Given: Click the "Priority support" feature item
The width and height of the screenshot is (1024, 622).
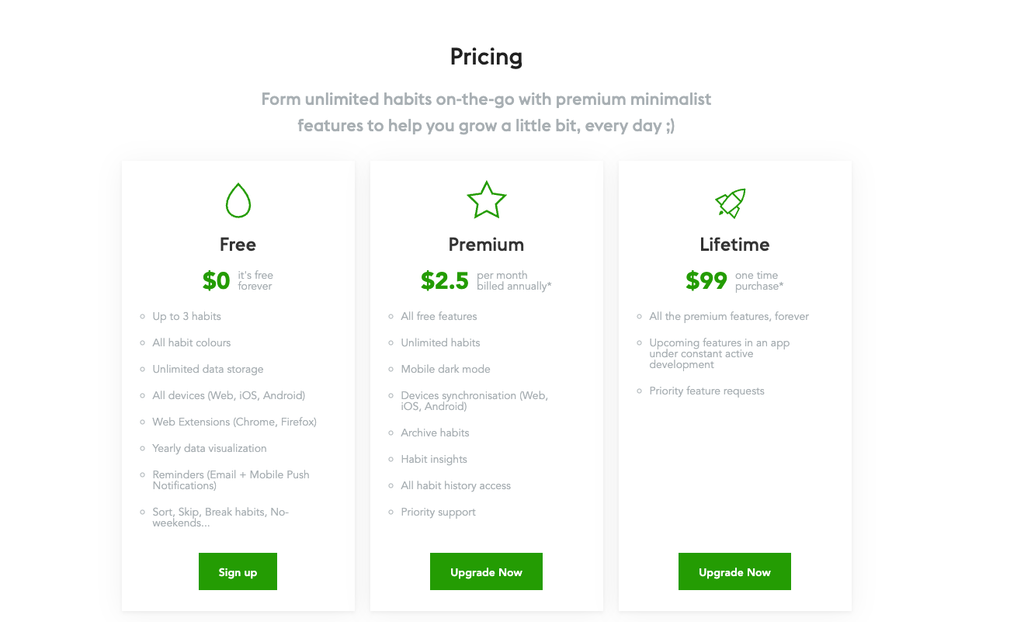Looking at the screenshot, I should pyautogui.click(x=438, y=512).
